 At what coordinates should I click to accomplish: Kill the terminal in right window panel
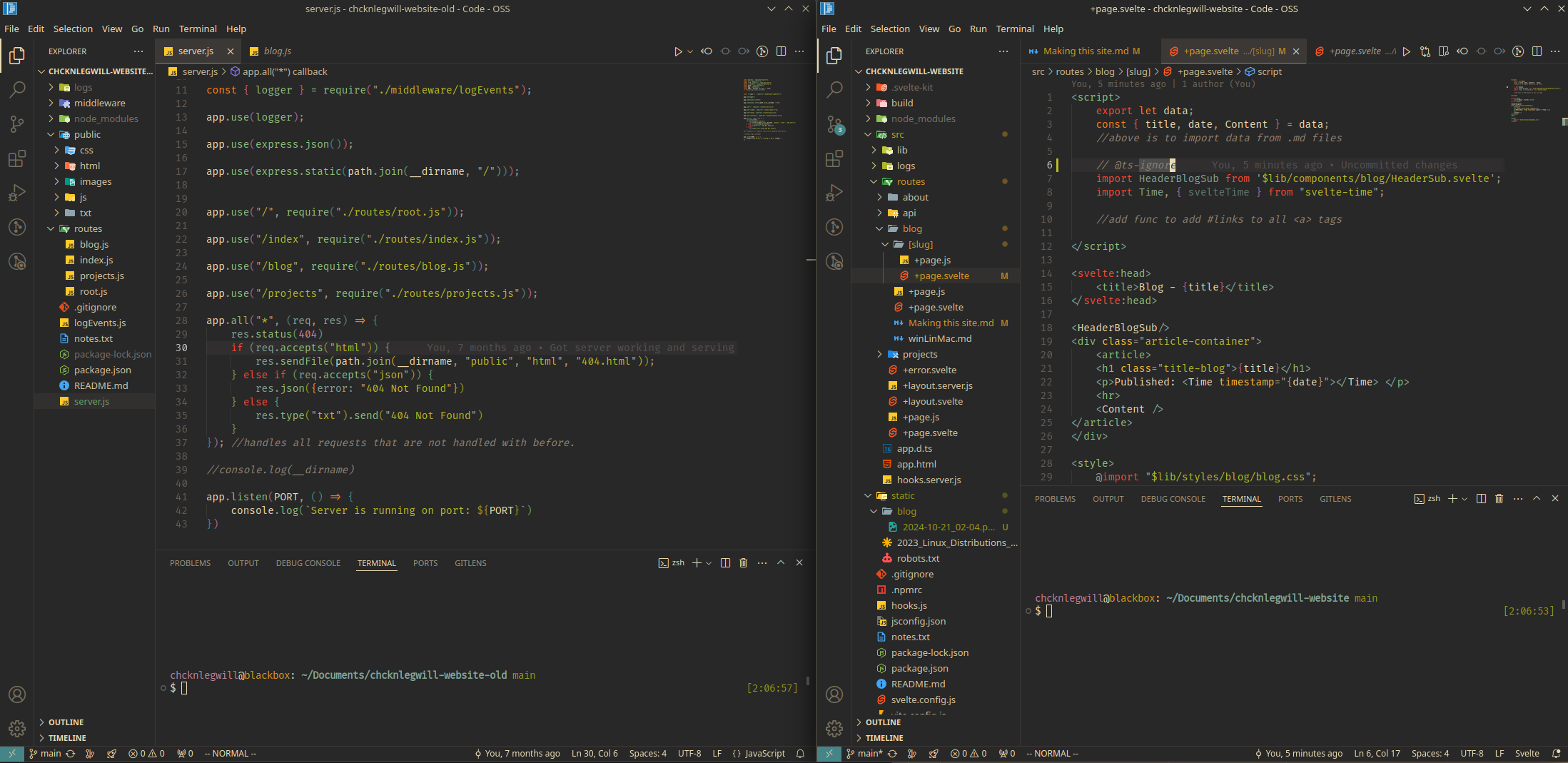(x=1499, y=499)
